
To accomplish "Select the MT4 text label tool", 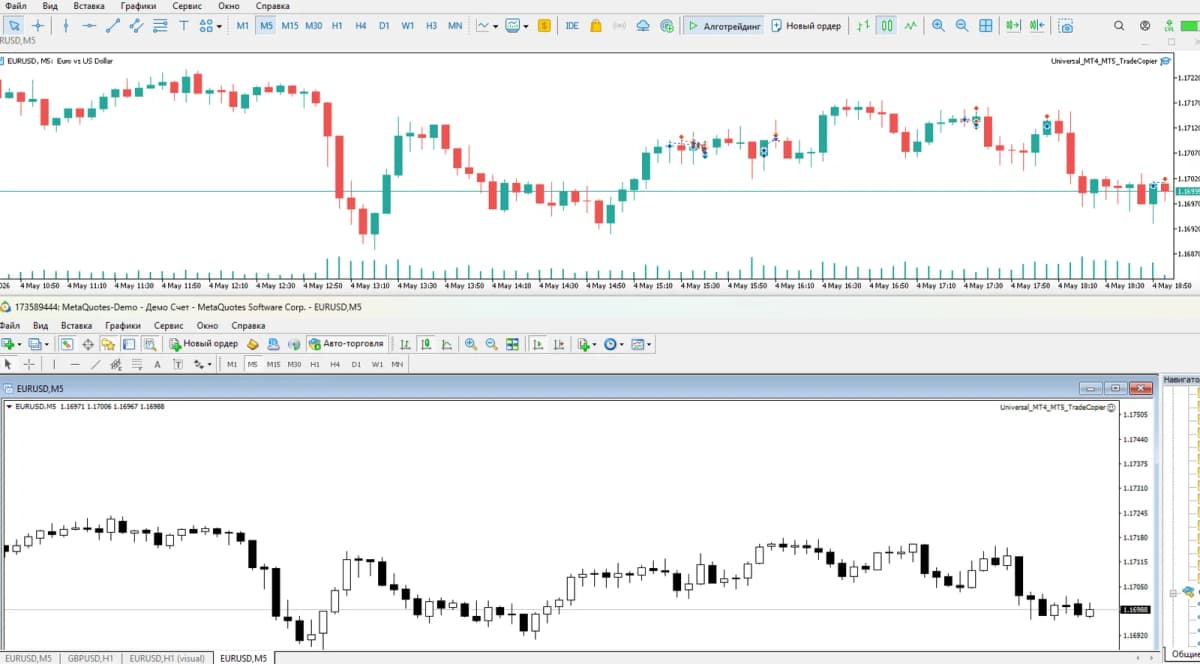I will point(178,364).
